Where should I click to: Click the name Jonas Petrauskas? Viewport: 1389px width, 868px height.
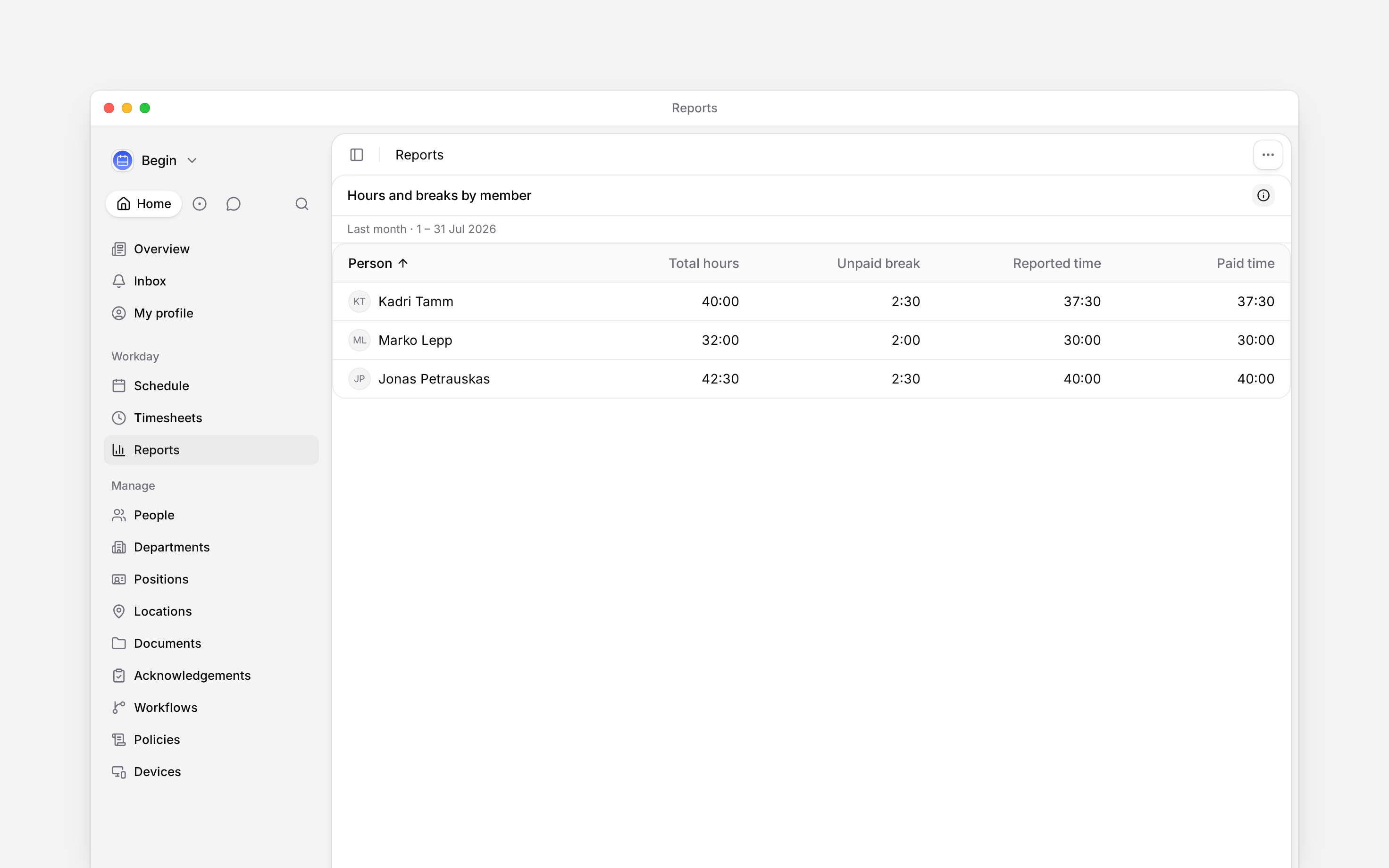pyautogui.click(x=434, y=379)
